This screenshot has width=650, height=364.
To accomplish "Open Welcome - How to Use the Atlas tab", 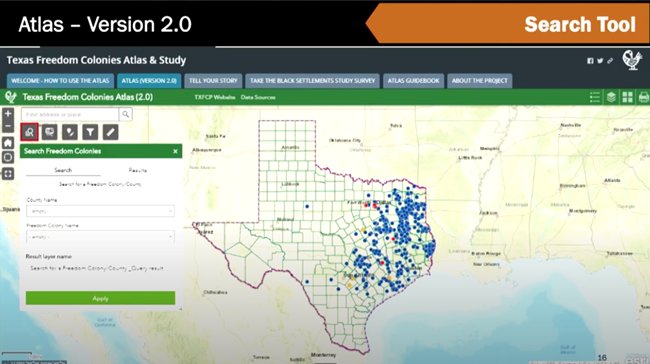I will click(60, 81).
